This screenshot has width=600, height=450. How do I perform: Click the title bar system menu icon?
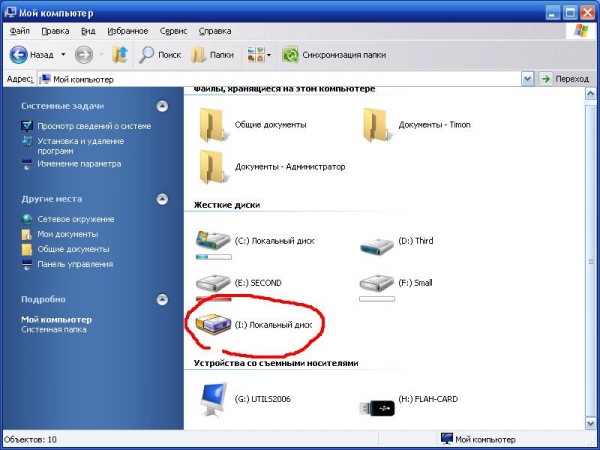pos(10,13)
